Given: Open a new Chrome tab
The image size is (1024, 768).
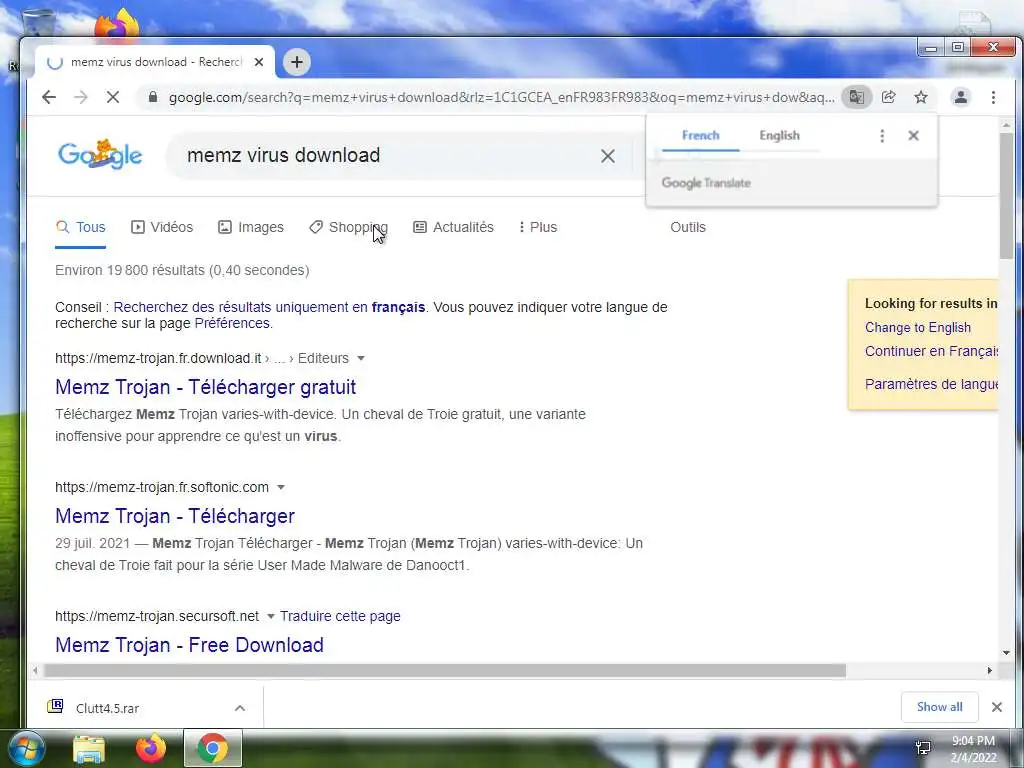Looking at the screenshot, I should tap(296, 62).
